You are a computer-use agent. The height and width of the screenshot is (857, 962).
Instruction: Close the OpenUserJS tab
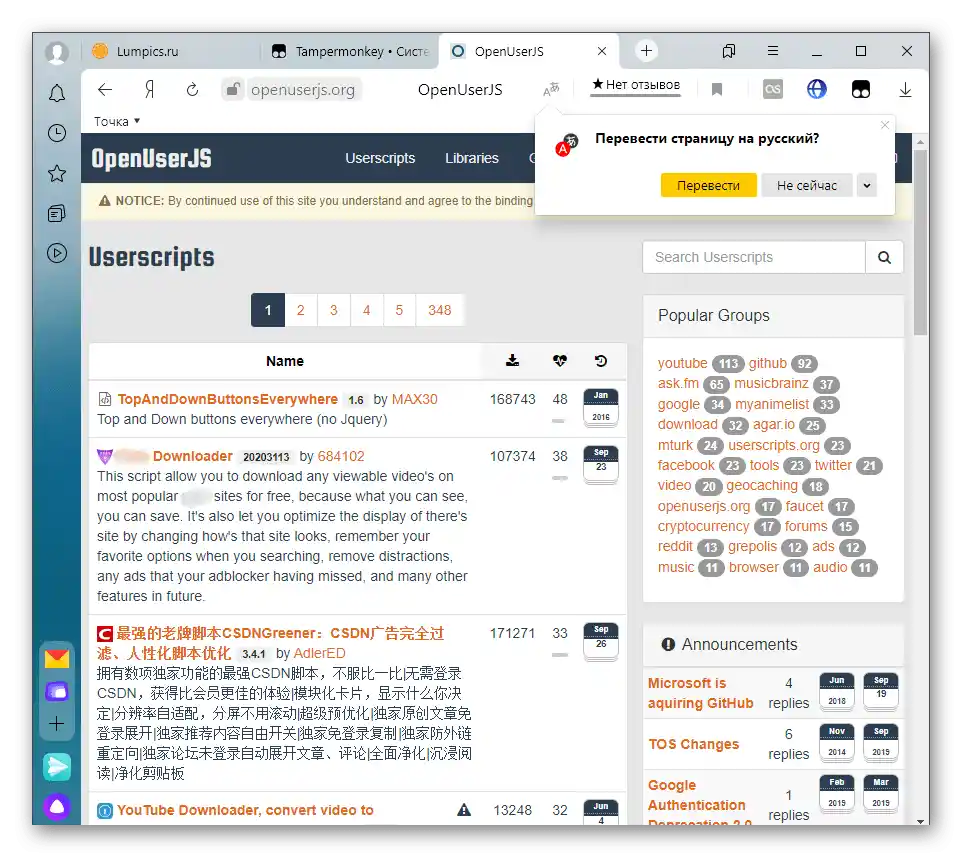click(x=601, y=52)
